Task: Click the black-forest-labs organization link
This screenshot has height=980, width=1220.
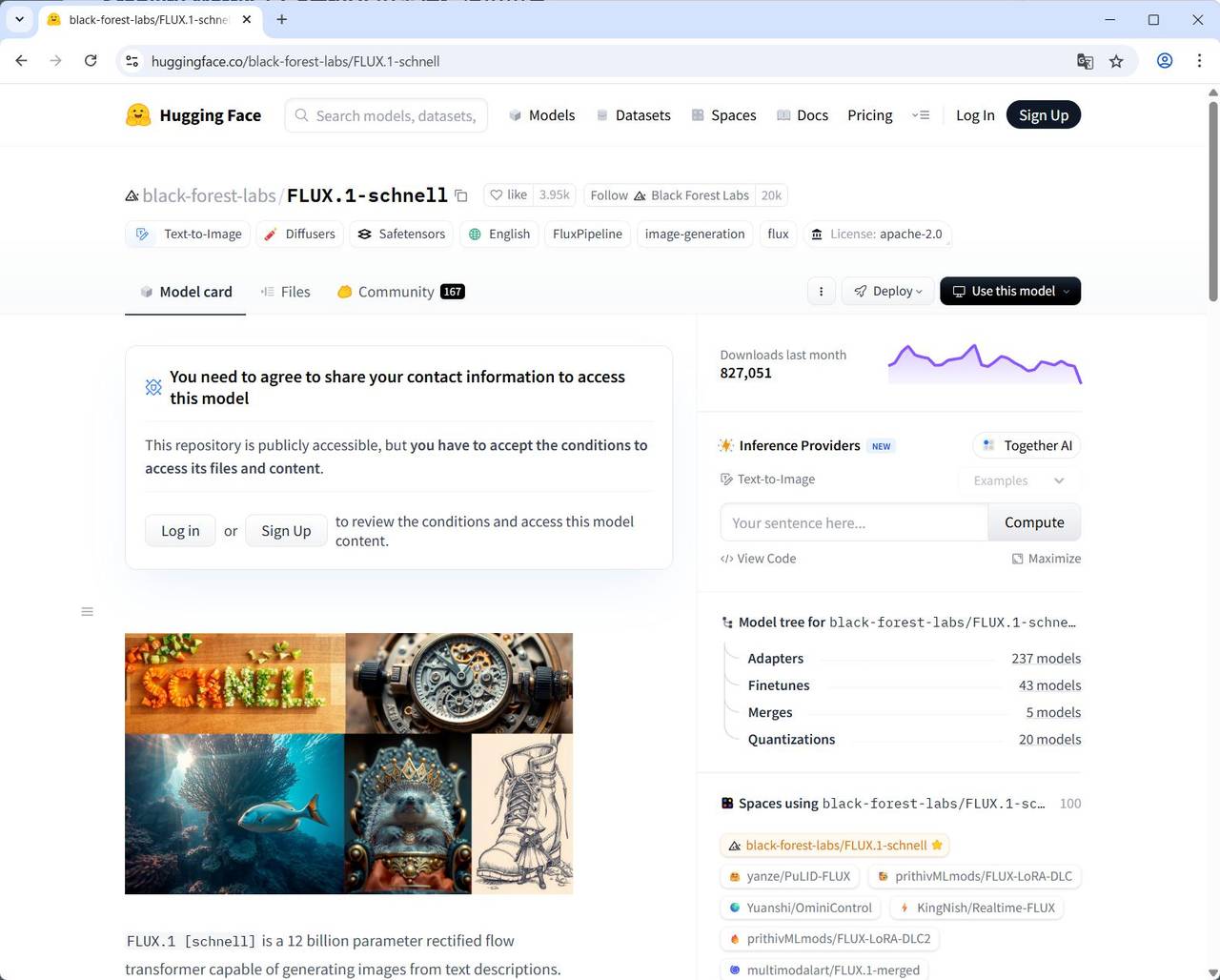Action: pos(209,195)
